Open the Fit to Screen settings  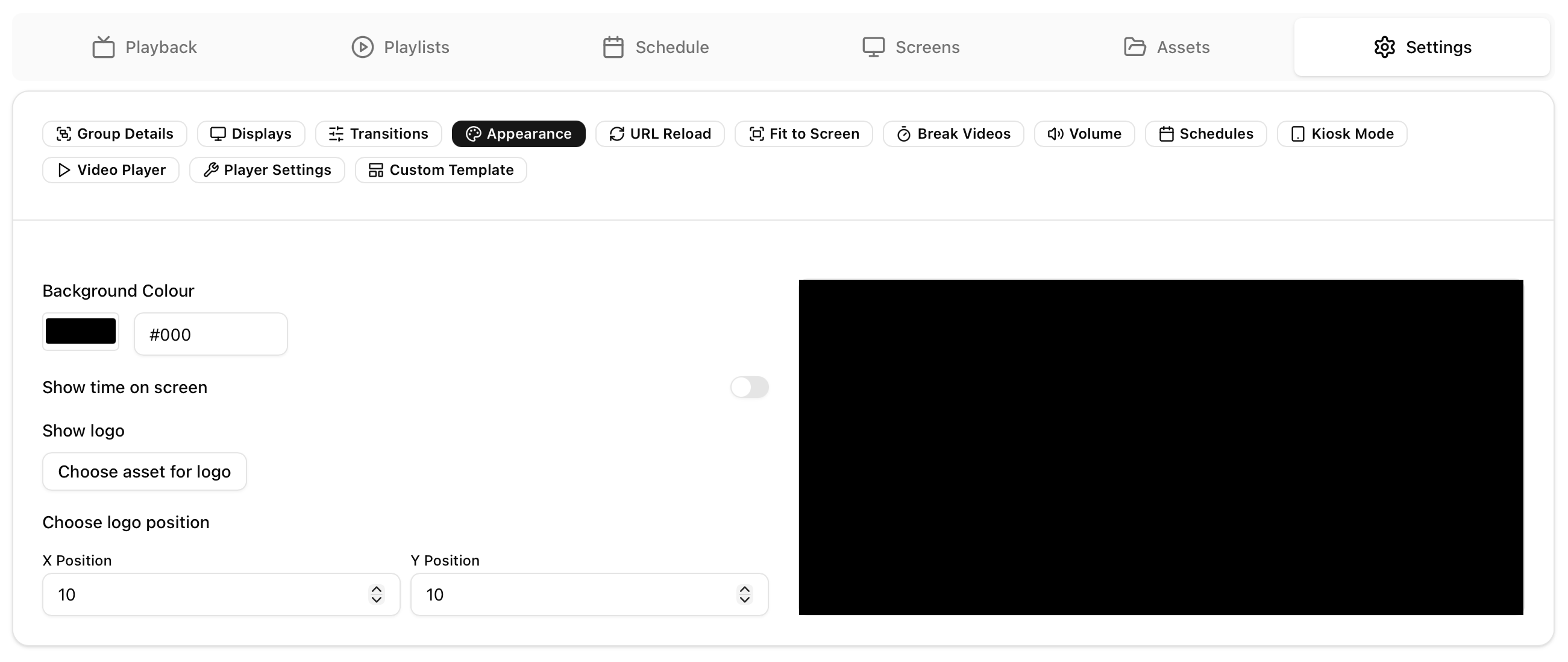tap(803, 134)
